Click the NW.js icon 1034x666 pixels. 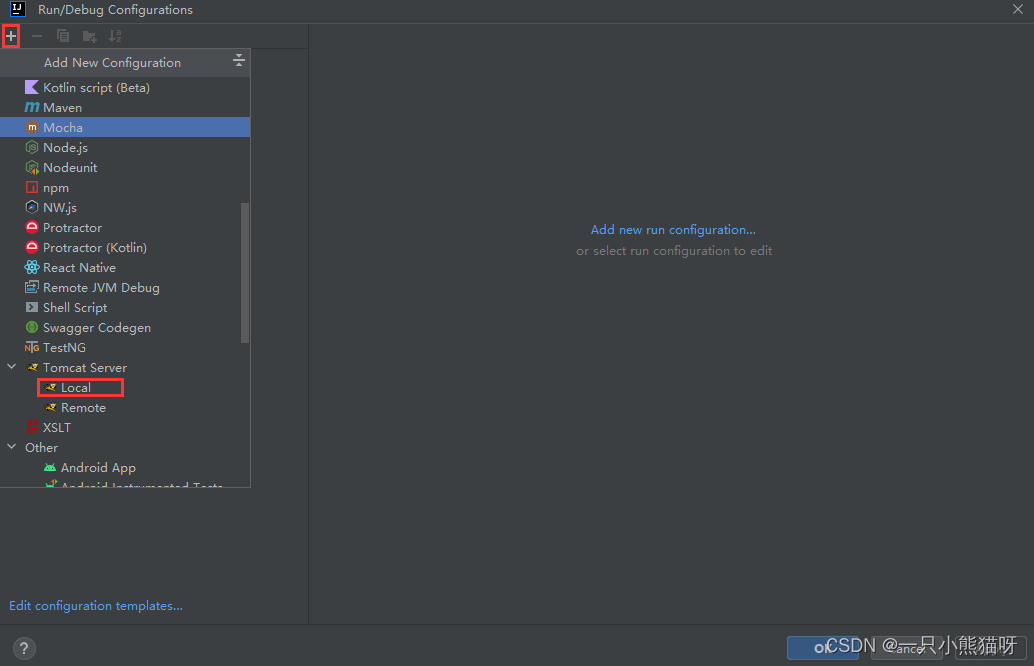(x=32, y=207)
